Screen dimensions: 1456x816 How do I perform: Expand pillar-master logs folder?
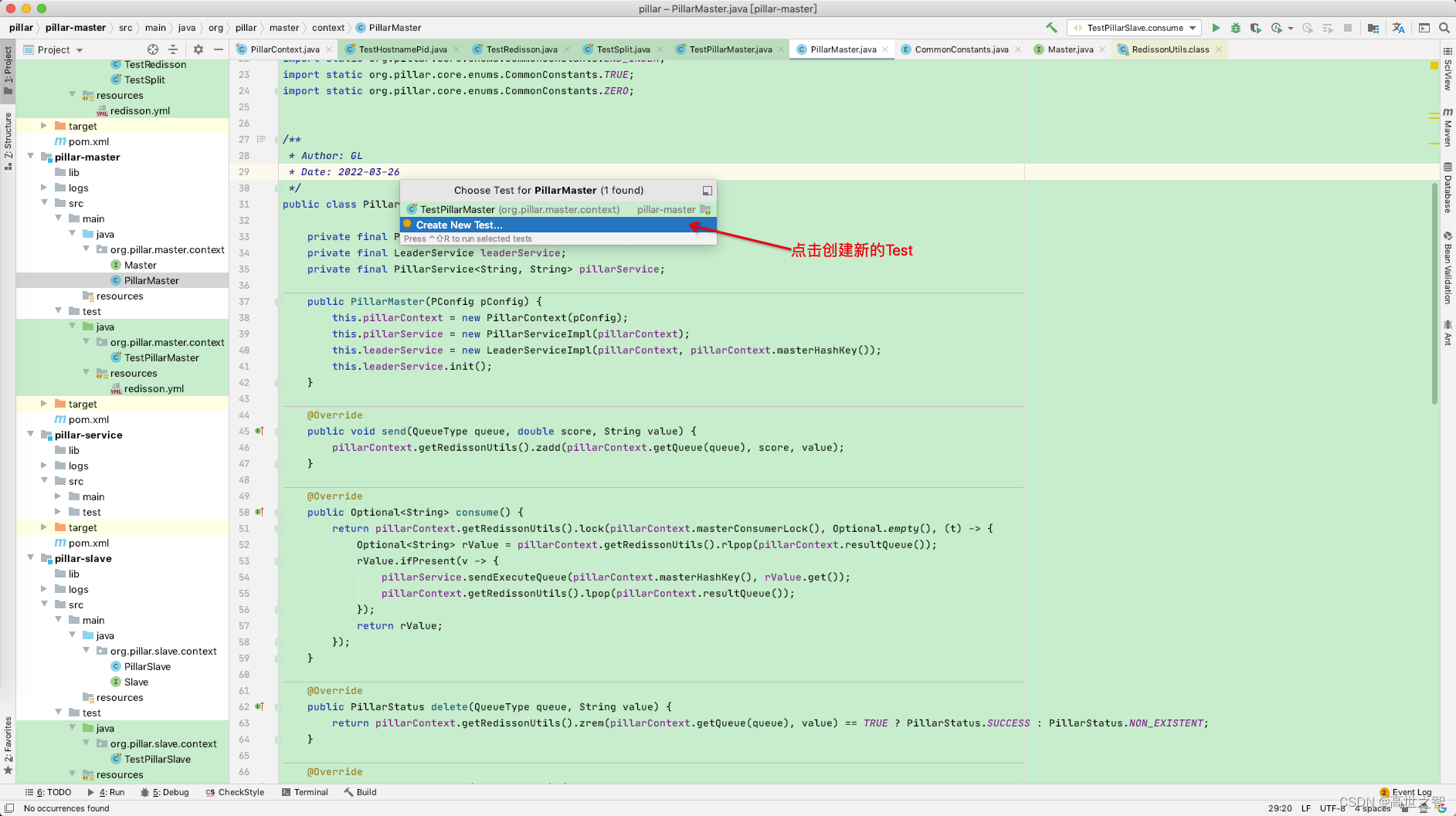(x=44, y=188)
